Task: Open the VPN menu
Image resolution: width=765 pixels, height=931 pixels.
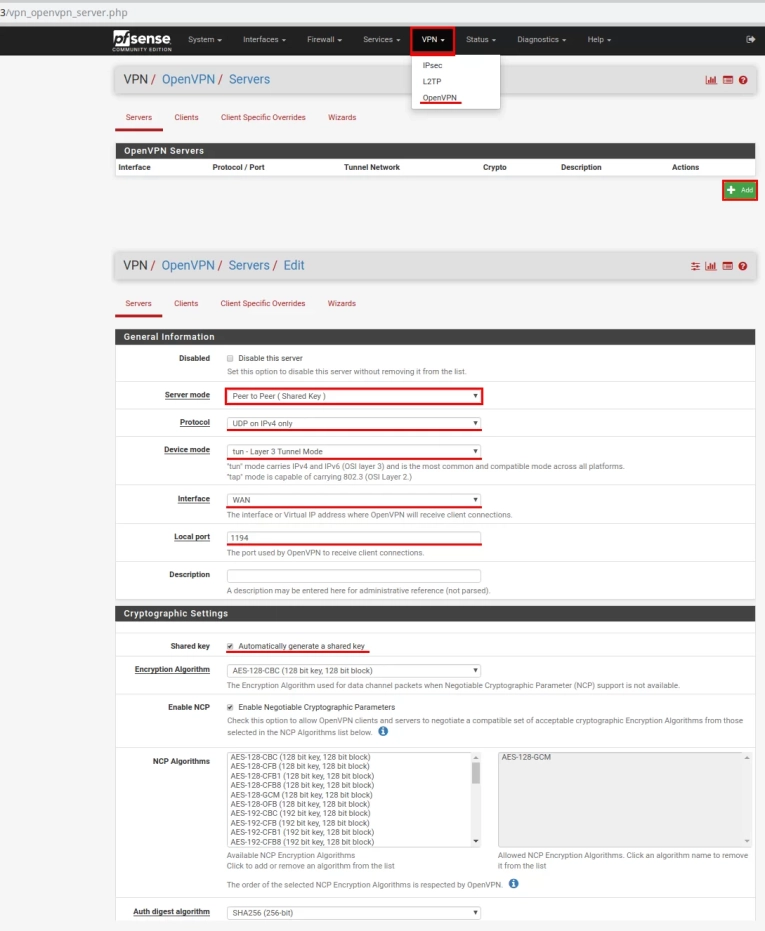Action: tap(433, 40)
